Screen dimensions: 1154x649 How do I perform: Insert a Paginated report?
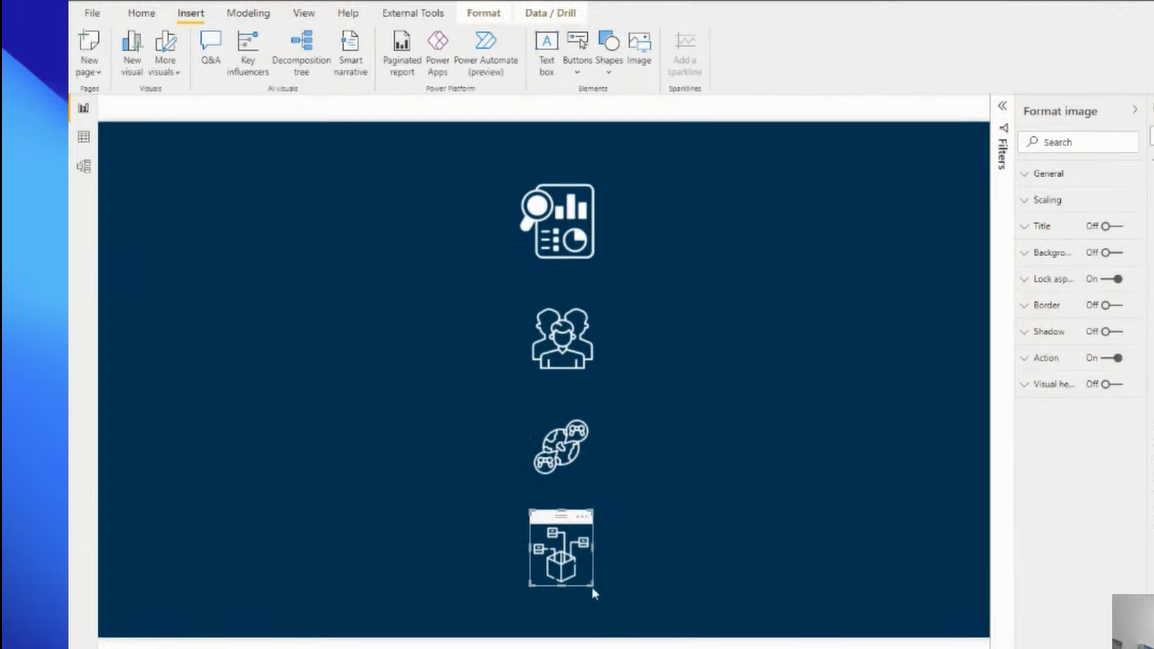click(402, 53)
